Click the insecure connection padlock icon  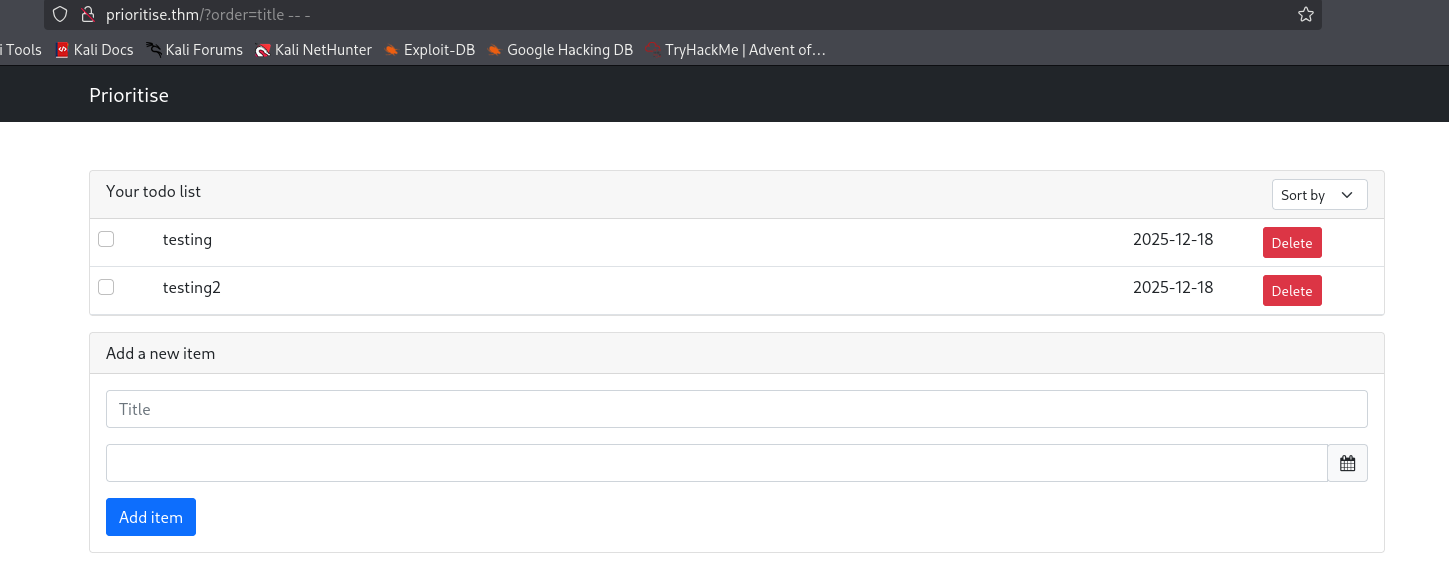coord(87,14)
